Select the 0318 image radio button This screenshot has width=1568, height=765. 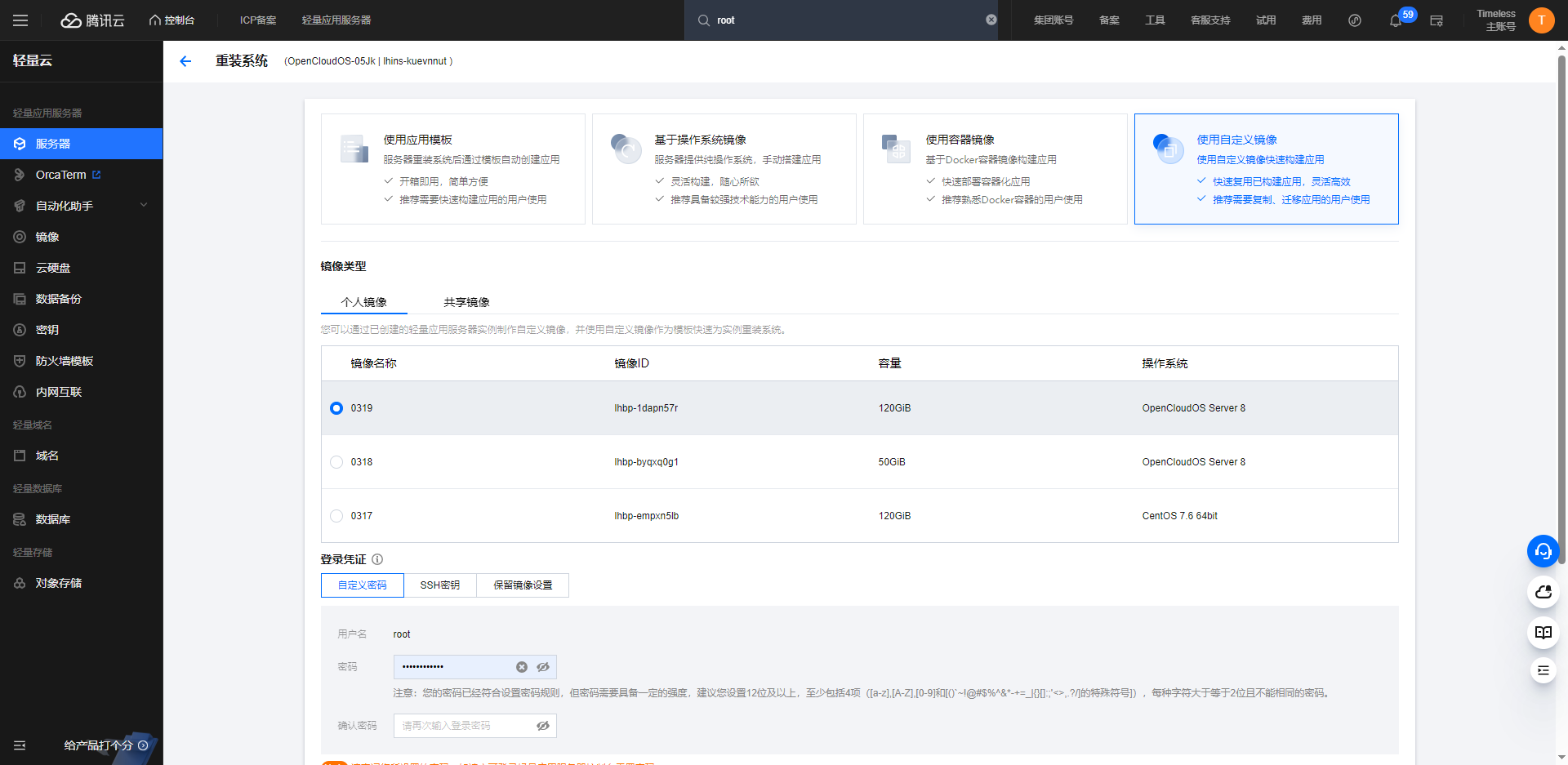[x=336, y=462]
